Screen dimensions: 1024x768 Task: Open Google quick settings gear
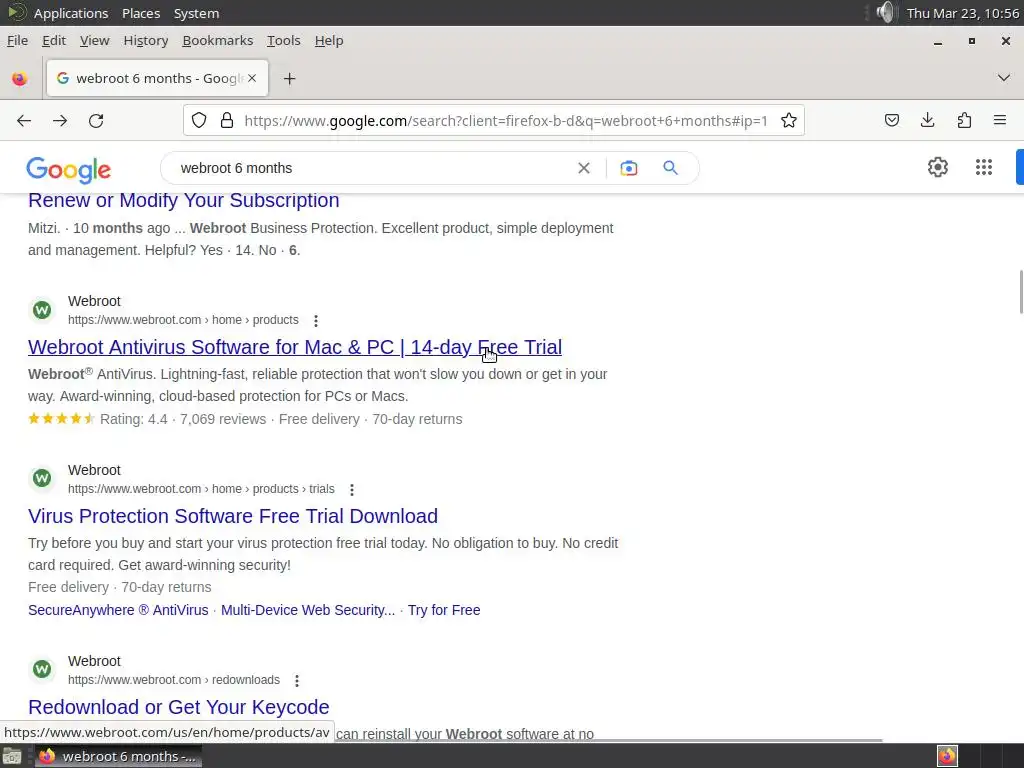click(938, 167)
